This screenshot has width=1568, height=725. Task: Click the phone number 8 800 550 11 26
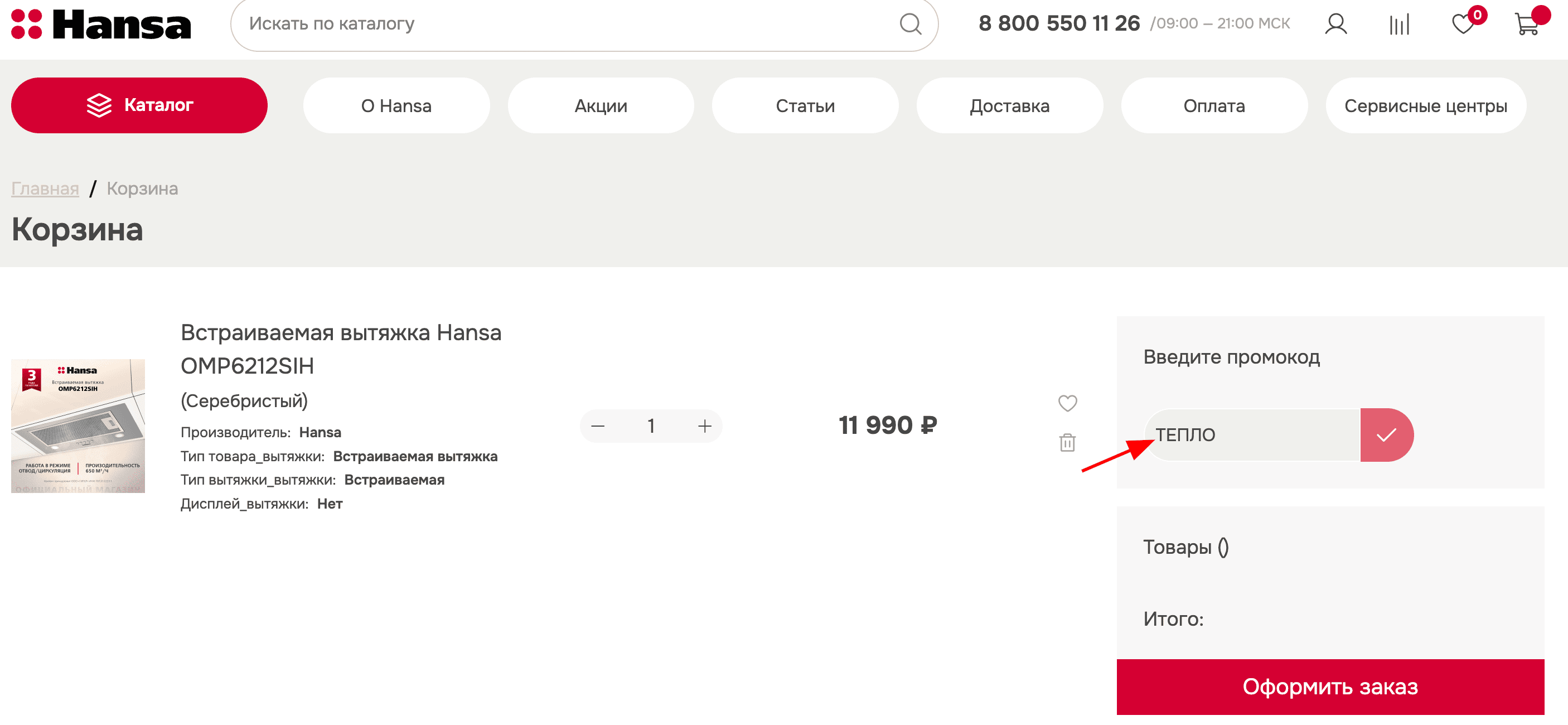(x=1058, y=23)
